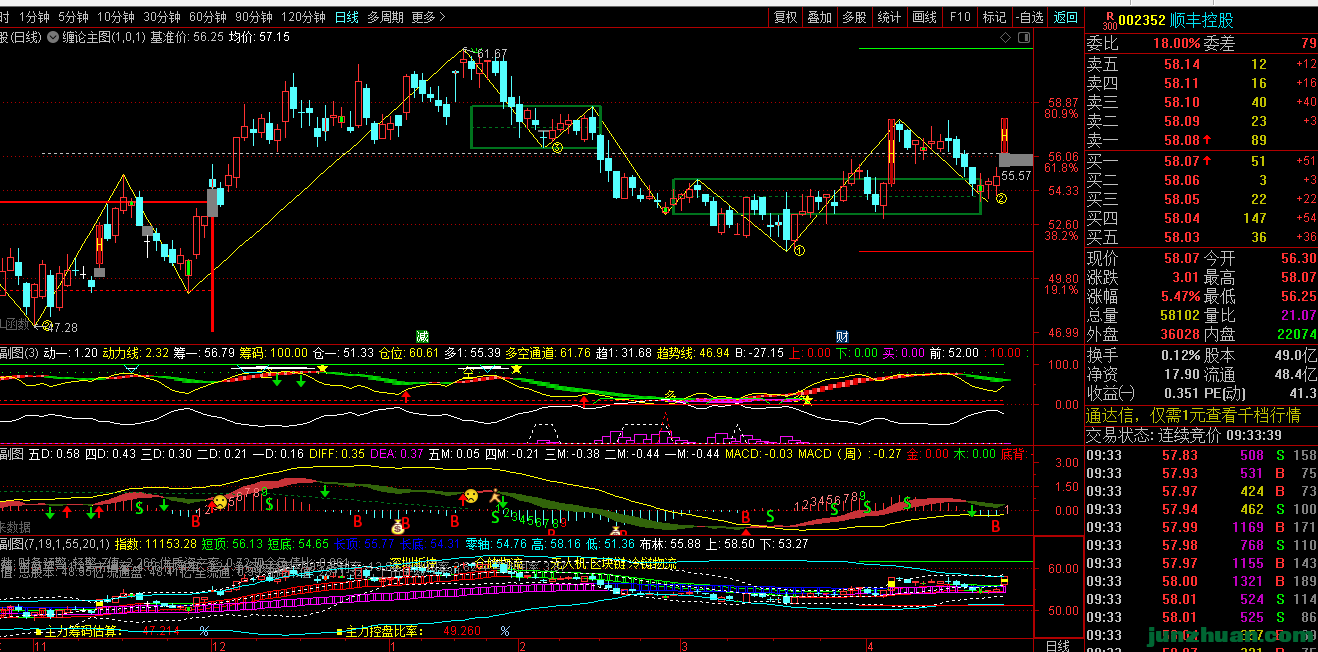The width and height of the screenshot is (1318, 652).
Task: Click the 返回 back button
Action: [1066, 17]
